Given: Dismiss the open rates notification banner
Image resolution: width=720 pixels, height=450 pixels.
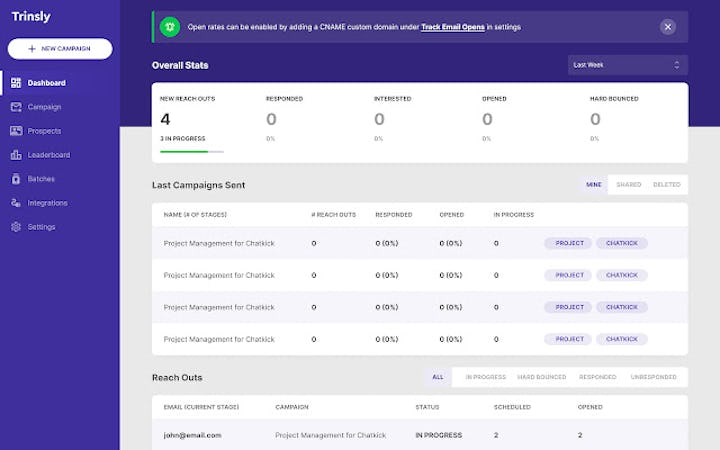Looking at the screenshot, I should 668,27.
